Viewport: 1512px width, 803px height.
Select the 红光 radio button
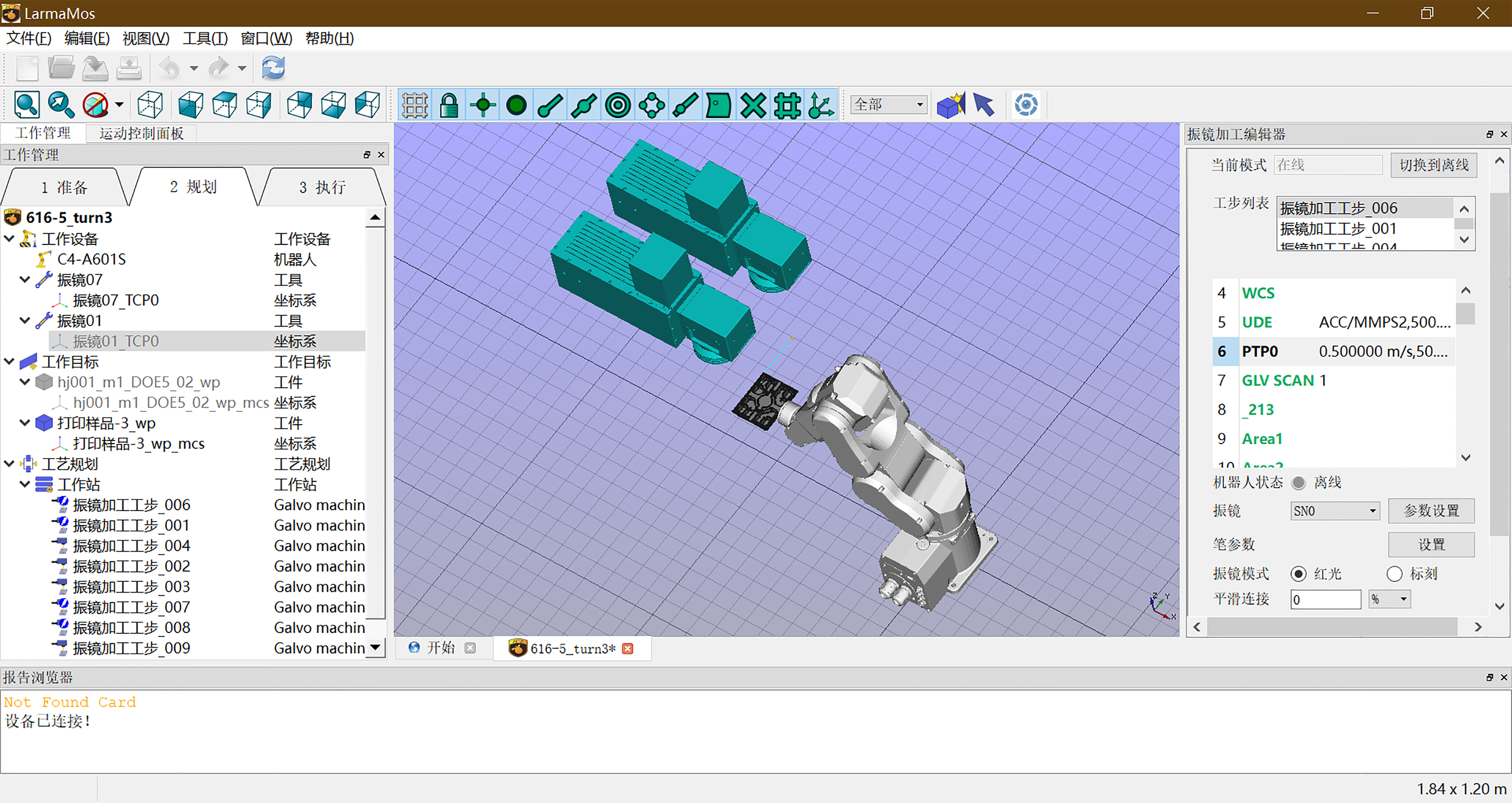(x=1298, y=574)
